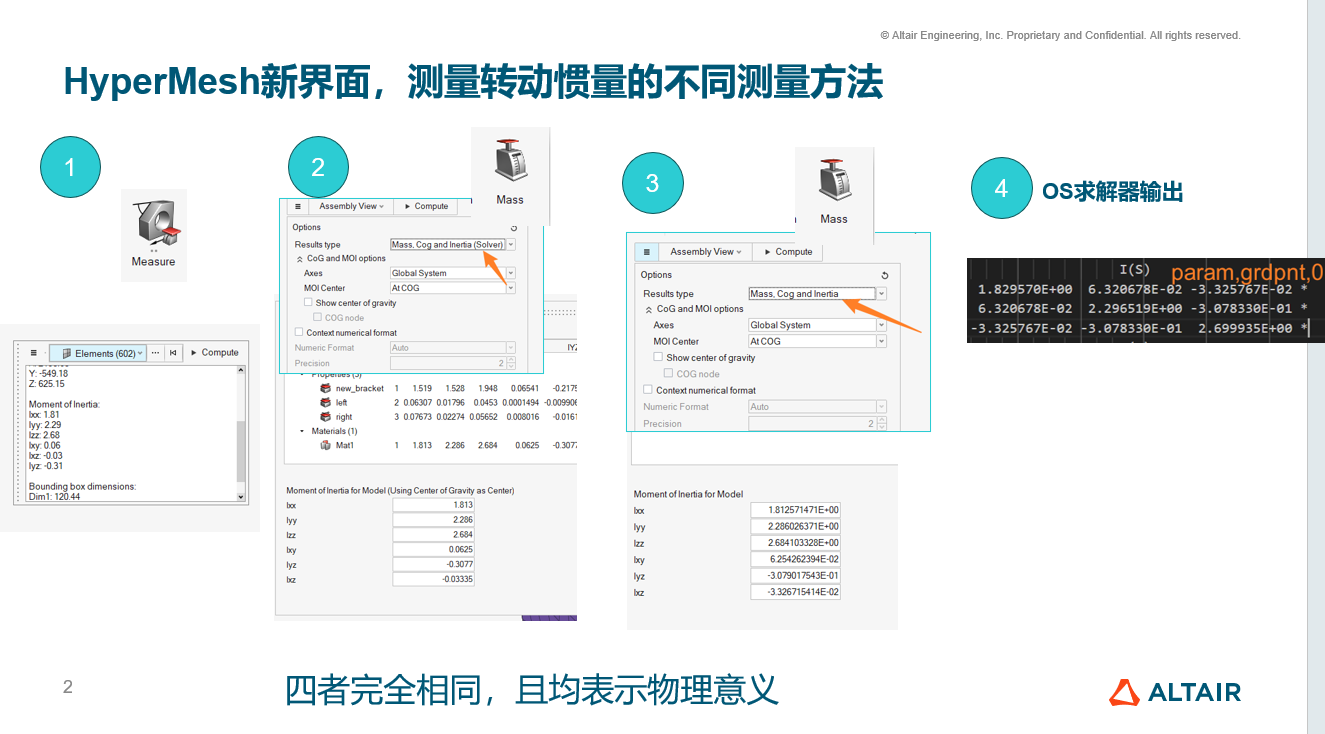Viewport: 1325px width, 734px height.
Task: Click the refresh icon in Options panel 3
Action: (884, 274)
